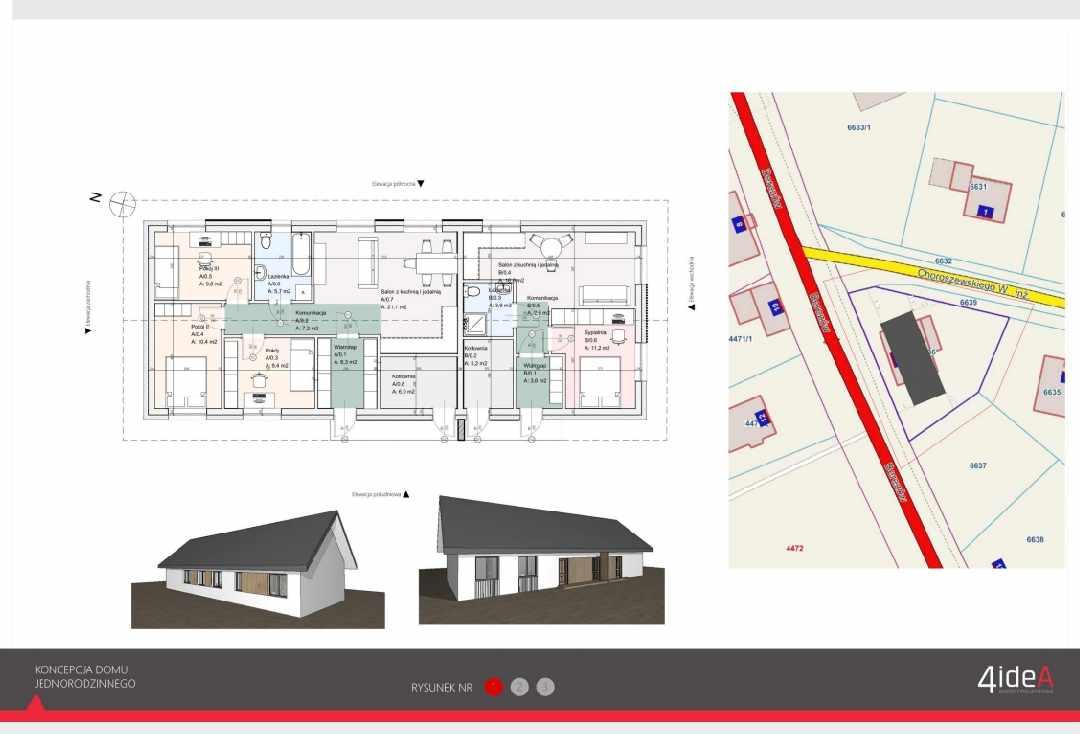
Task: Select drawing number 1 red circle
Action: (x=494, y=686)
